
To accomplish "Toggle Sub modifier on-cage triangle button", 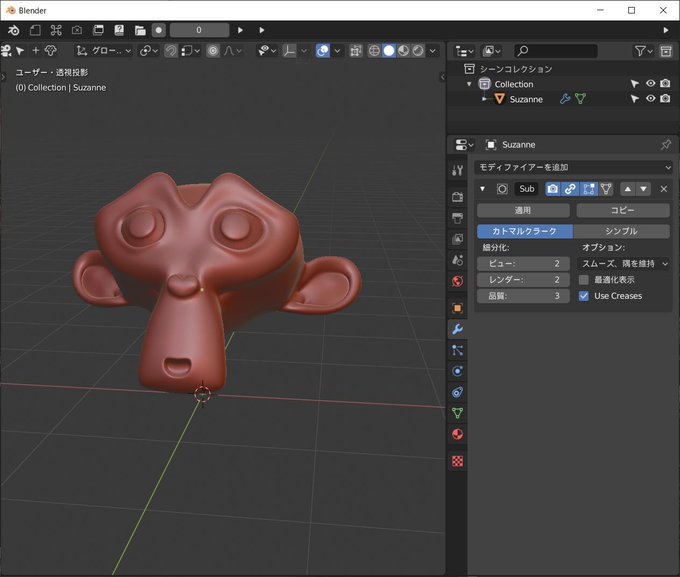I will pyautogui.click(x=606, y=189).
